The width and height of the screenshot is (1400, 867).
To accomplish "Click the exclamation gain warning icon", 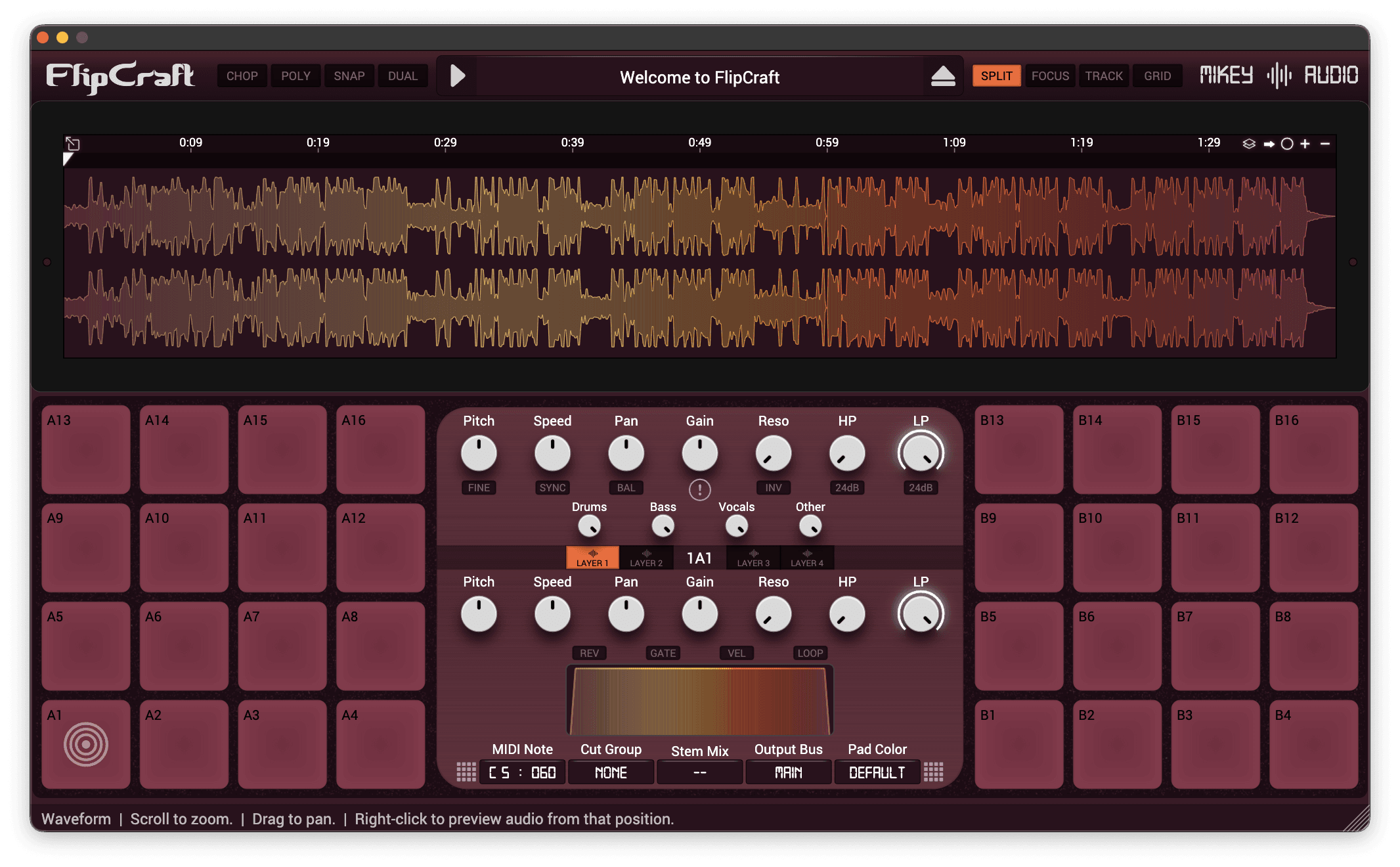I will [x=699, y=489].
